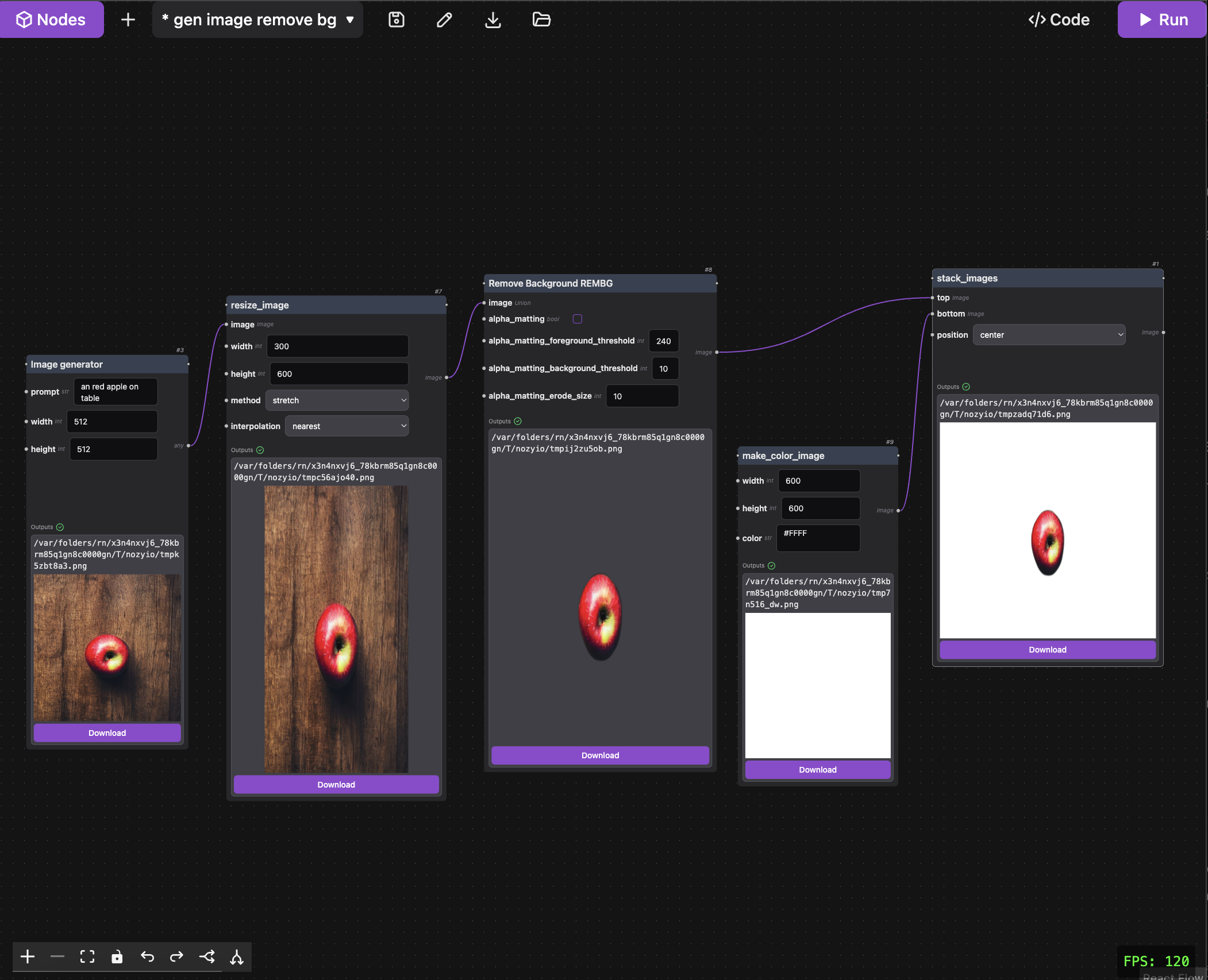Click the undo arrow icon
Viewport: 1208px width, 980px height.
click(147, 956)
